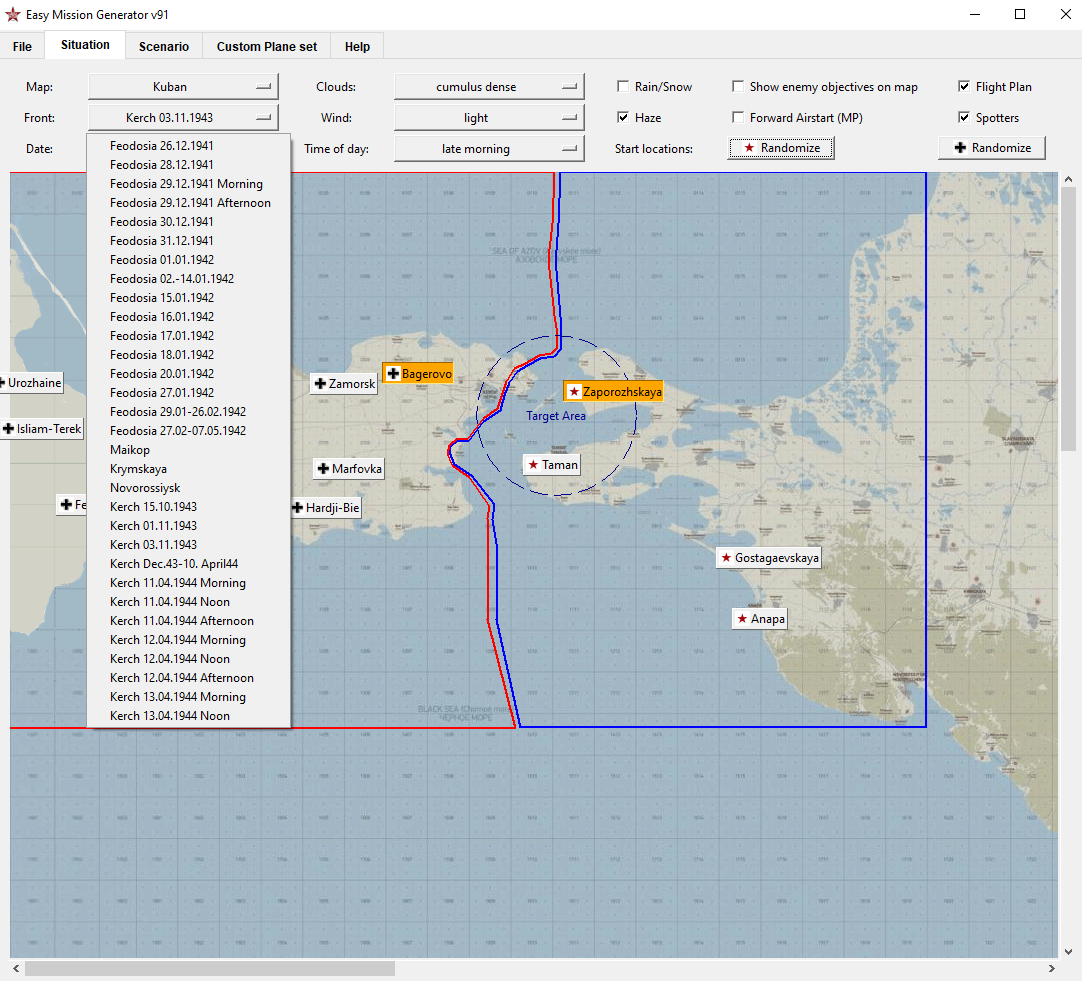Expand the Wind dropdown
This screenshot has width=1082, height=981.
point(489,118)
